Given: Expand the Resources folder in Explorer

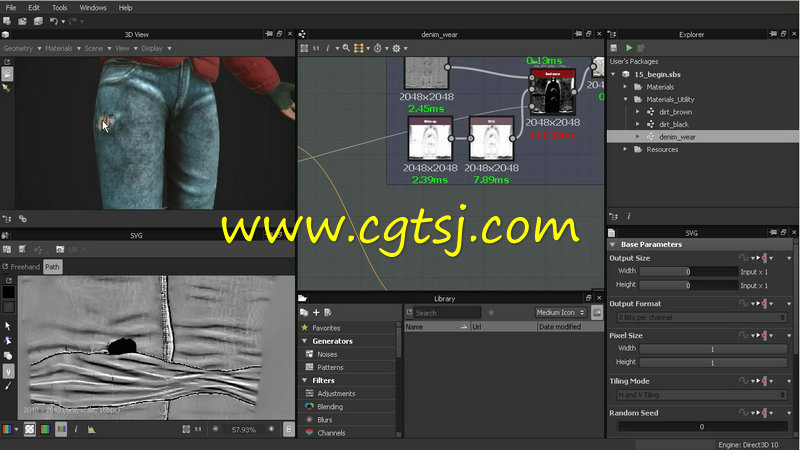Looking at the screenshot, I should click(625, 149).
